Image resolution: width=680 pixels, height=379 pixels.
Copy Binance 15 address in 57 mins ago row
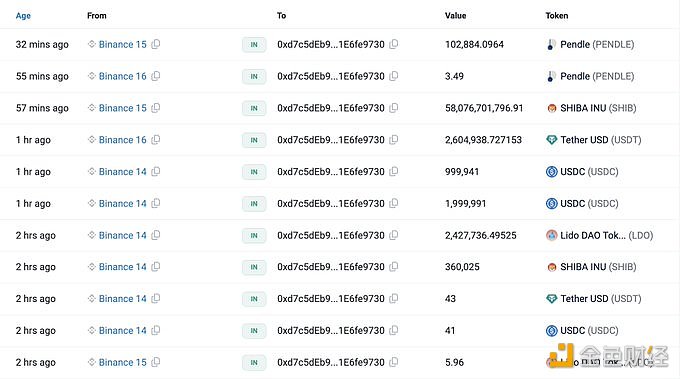pos(156,108)
